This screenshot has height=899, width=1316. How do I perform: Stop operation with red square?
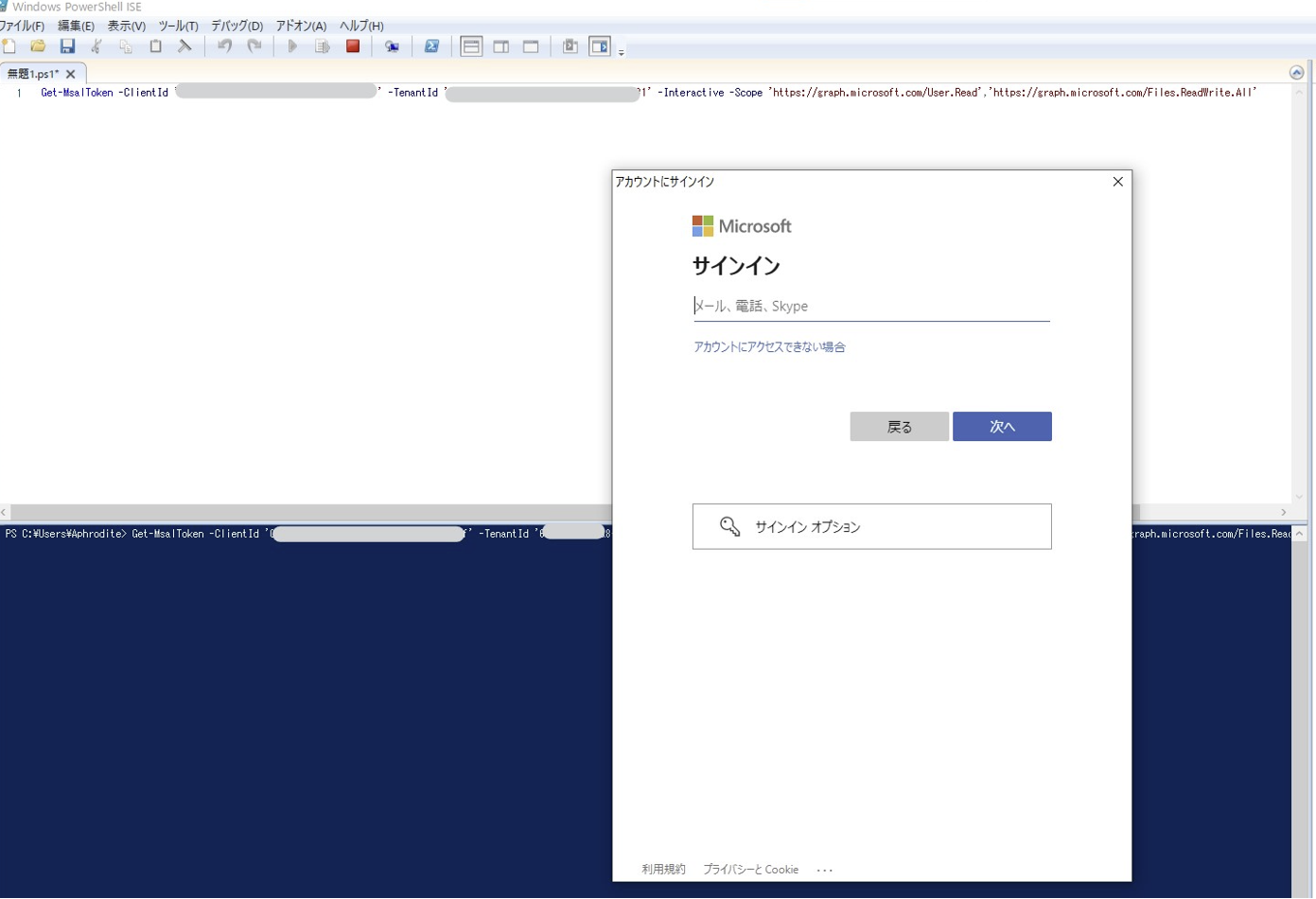(353, 45)
